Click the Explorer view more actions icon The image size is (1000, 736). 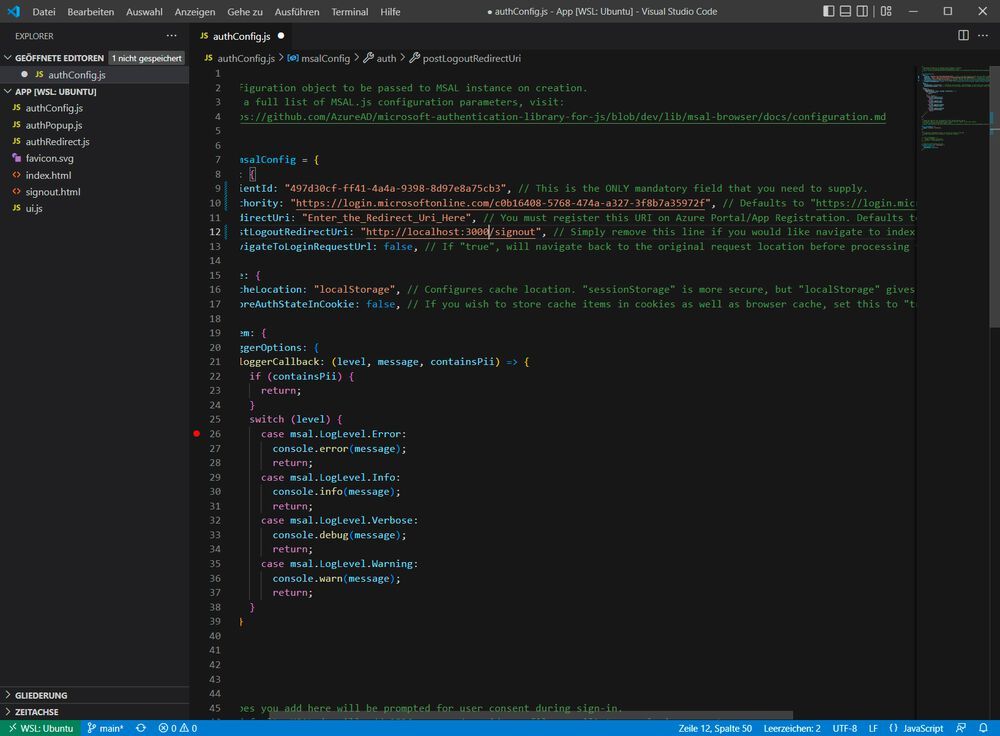click(169, 36)
